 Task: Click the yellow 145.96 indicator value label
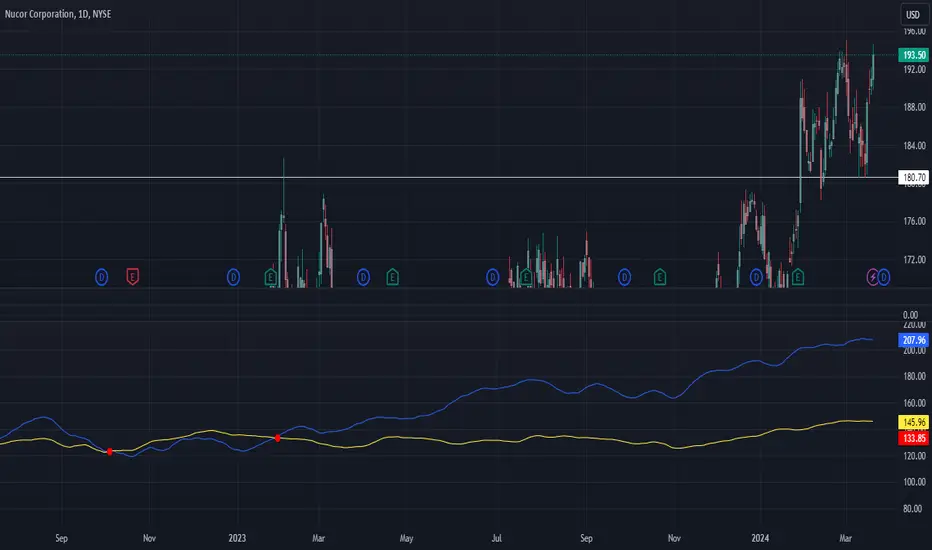pos(914,422)
